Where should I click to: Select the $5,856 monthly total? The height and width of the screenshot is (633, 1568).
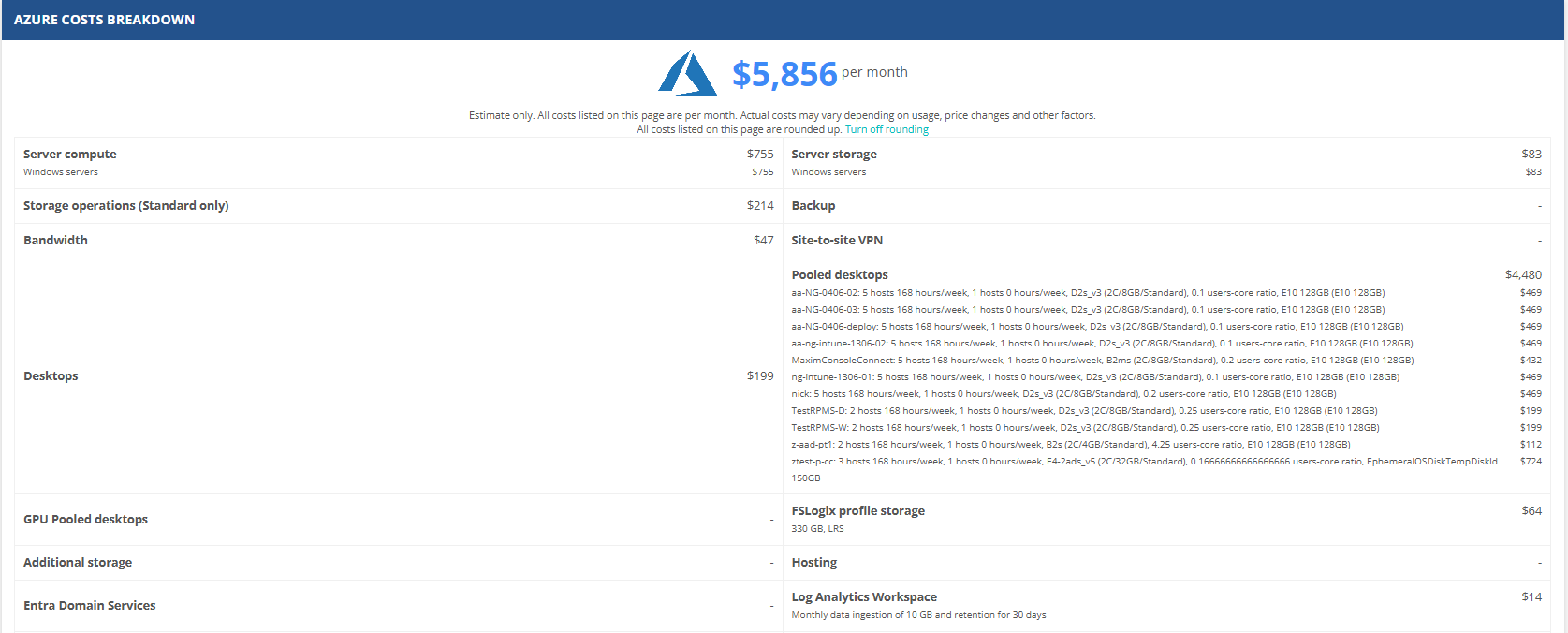click(x=784, y=74)
